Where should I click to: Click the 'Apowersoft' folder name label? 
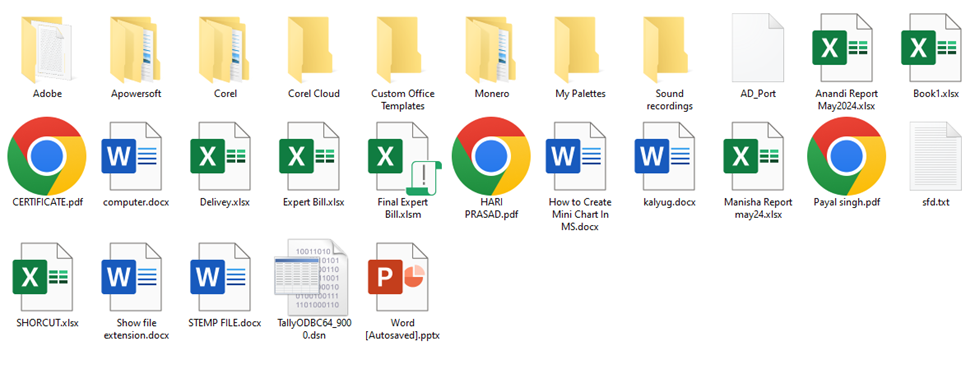136,94
